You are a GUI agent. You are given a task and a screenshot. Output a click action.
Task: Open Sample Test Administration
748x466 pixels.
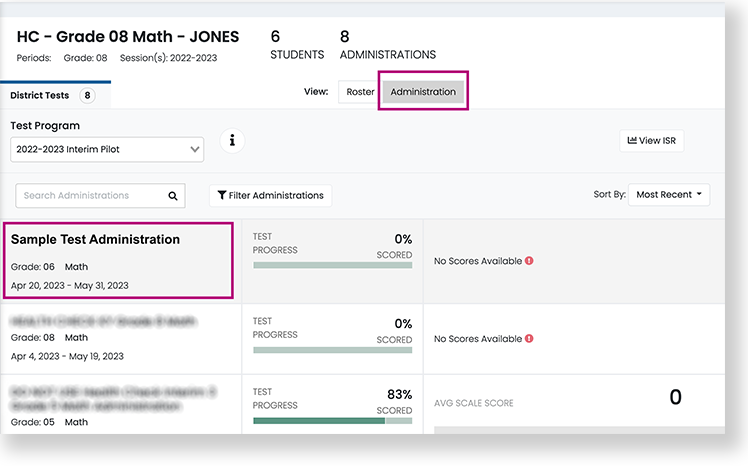[95, 240]
